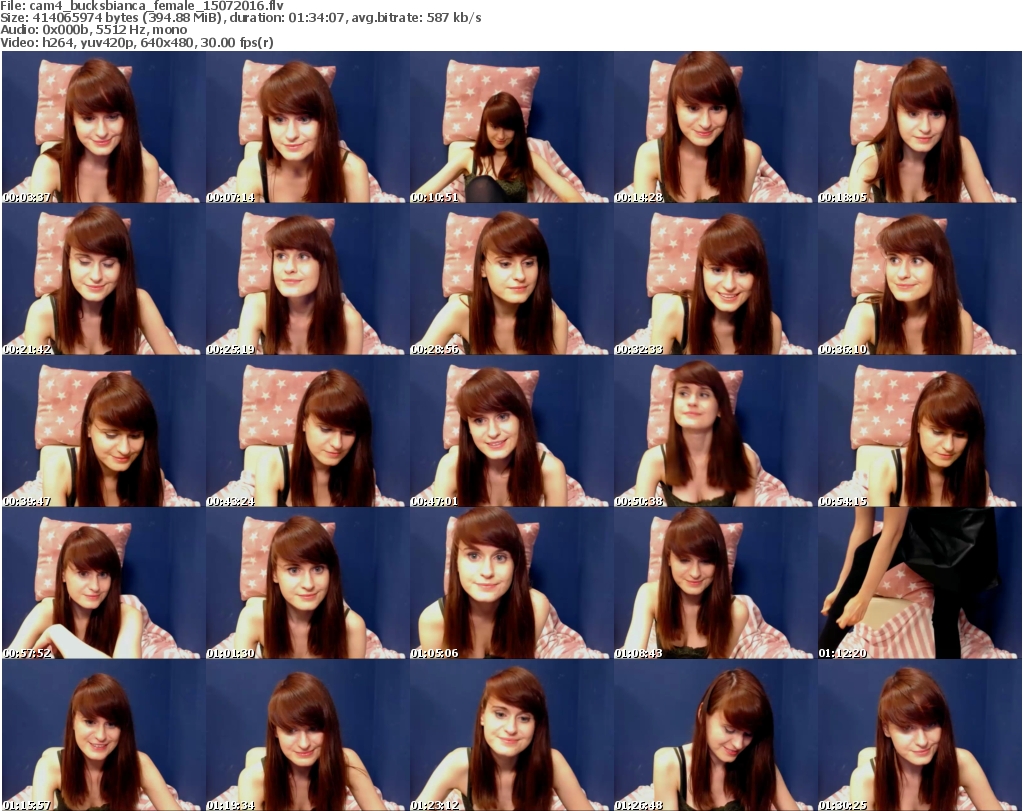This screenshot has width=1024, height=811.
Task: Click the Audio line reading 5512 Hz, mono
Action: pyautogui.click(x=93, y=29)
